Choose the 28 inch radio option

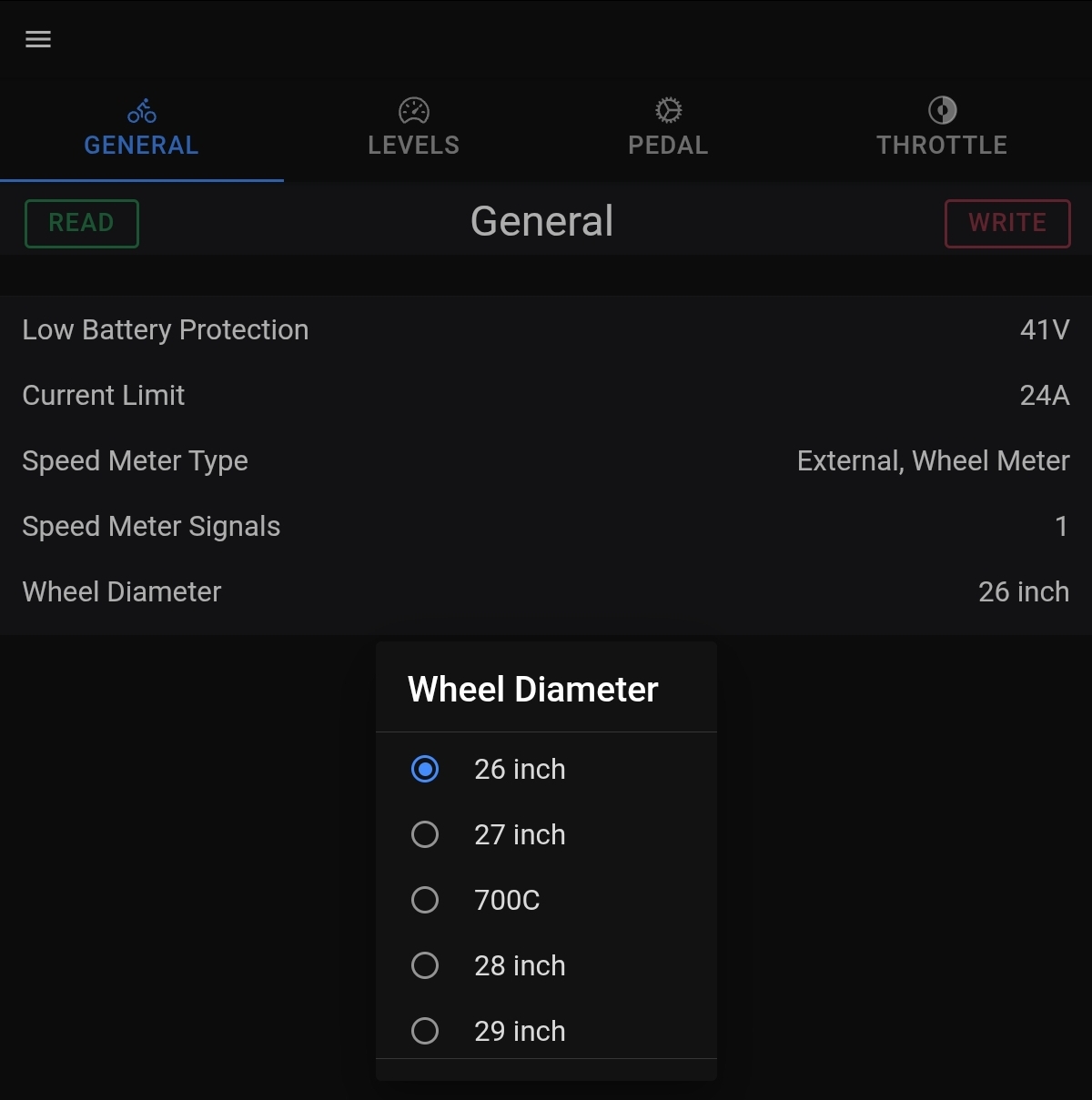click(x=425, y=965)
